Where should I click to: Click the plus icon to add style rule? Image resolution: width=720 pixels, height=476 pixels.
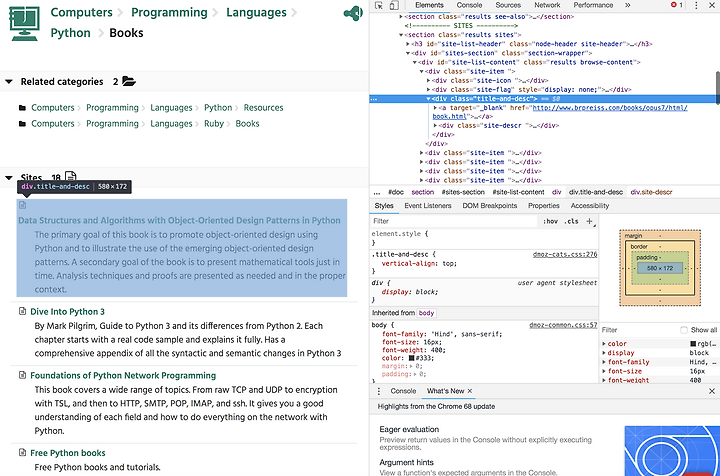pyautogui.click(x=590, y=221)
